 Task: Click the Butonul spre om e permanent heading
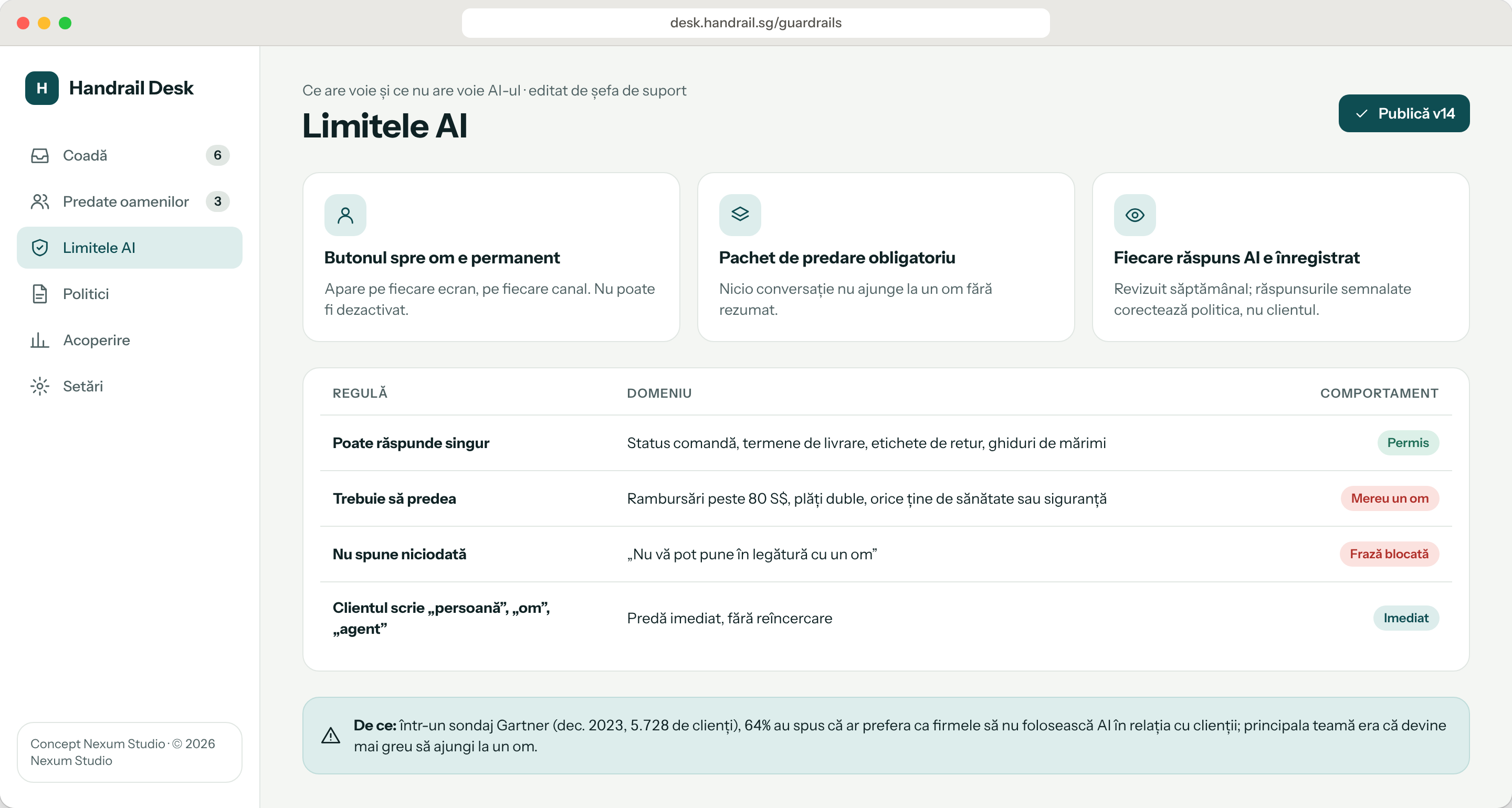[x=442, y=258]
